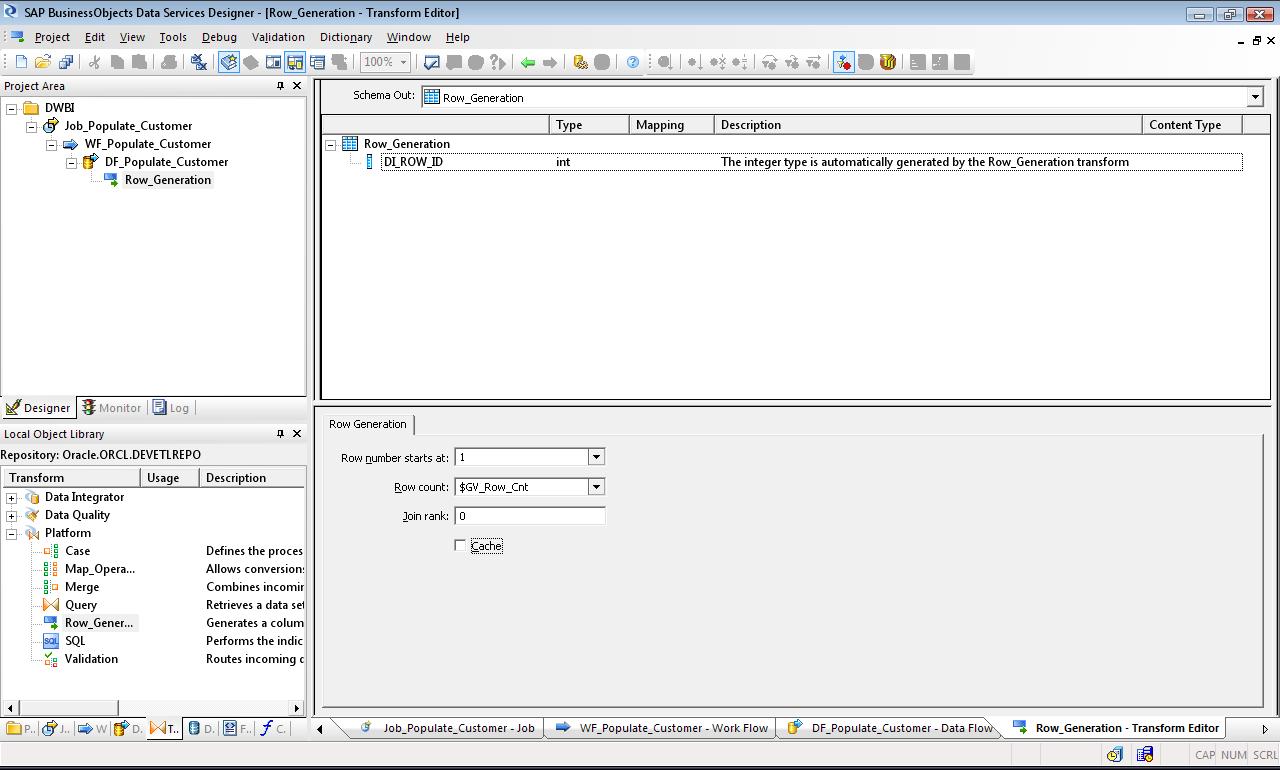Select the Validation transform in the library
The width and height of the screenshot is (1280, 770).
[91, 659]
